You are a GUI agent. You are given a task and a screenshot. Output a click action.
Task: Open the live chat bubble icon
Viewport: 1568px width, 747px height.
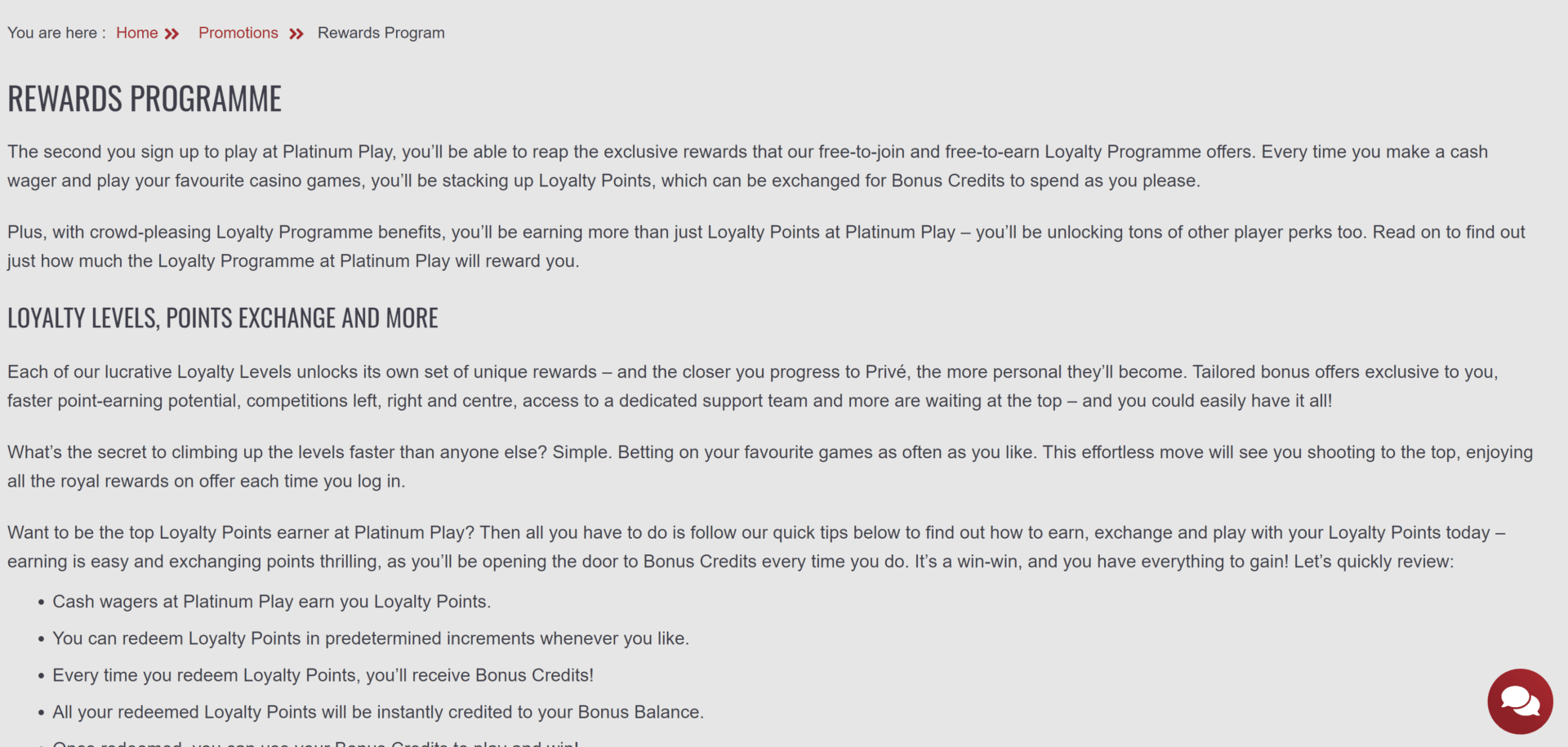coord(1519,700)
